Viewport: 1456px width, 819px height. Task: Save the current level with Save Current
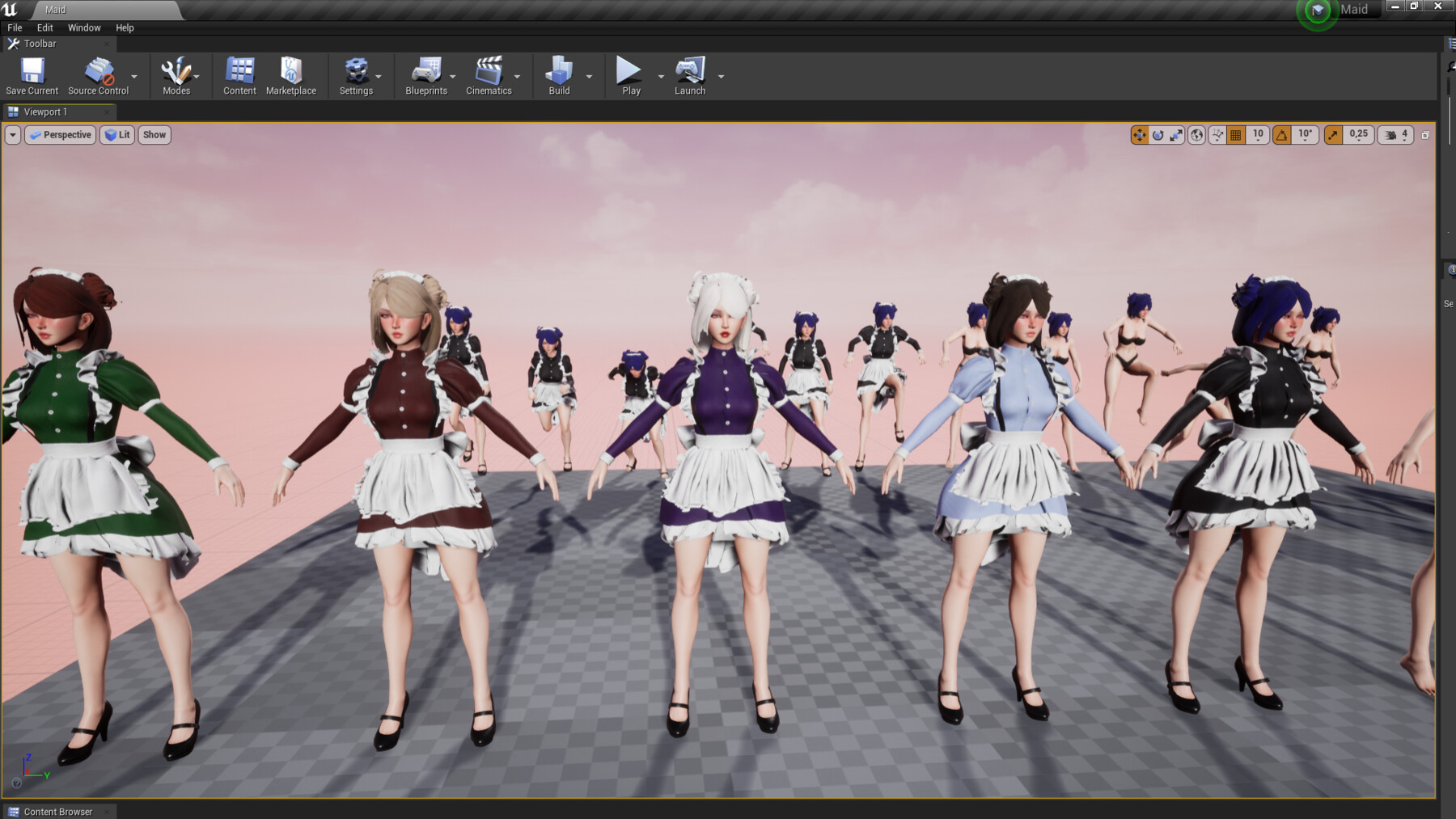pos(32,75)
